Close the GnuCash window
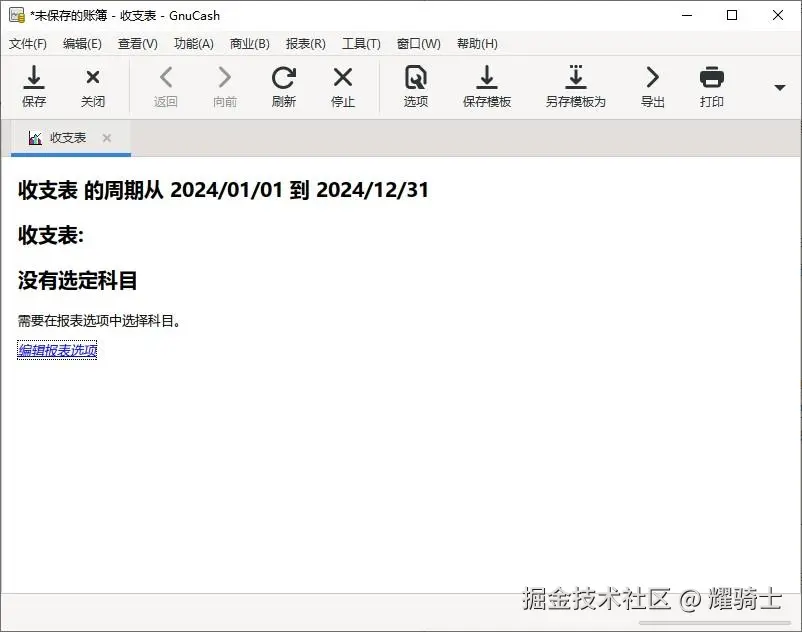The height and width of the screenshot is (632, 802). (x=777, y=15)
